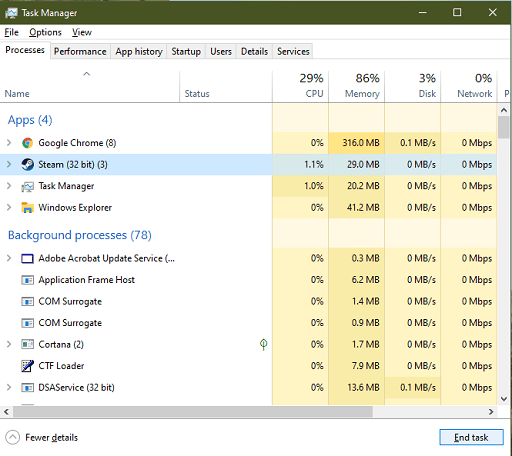Viewport: 512px width, 456px height.
Task: Click the Apps (4) group heading
Action: point(30,120)
